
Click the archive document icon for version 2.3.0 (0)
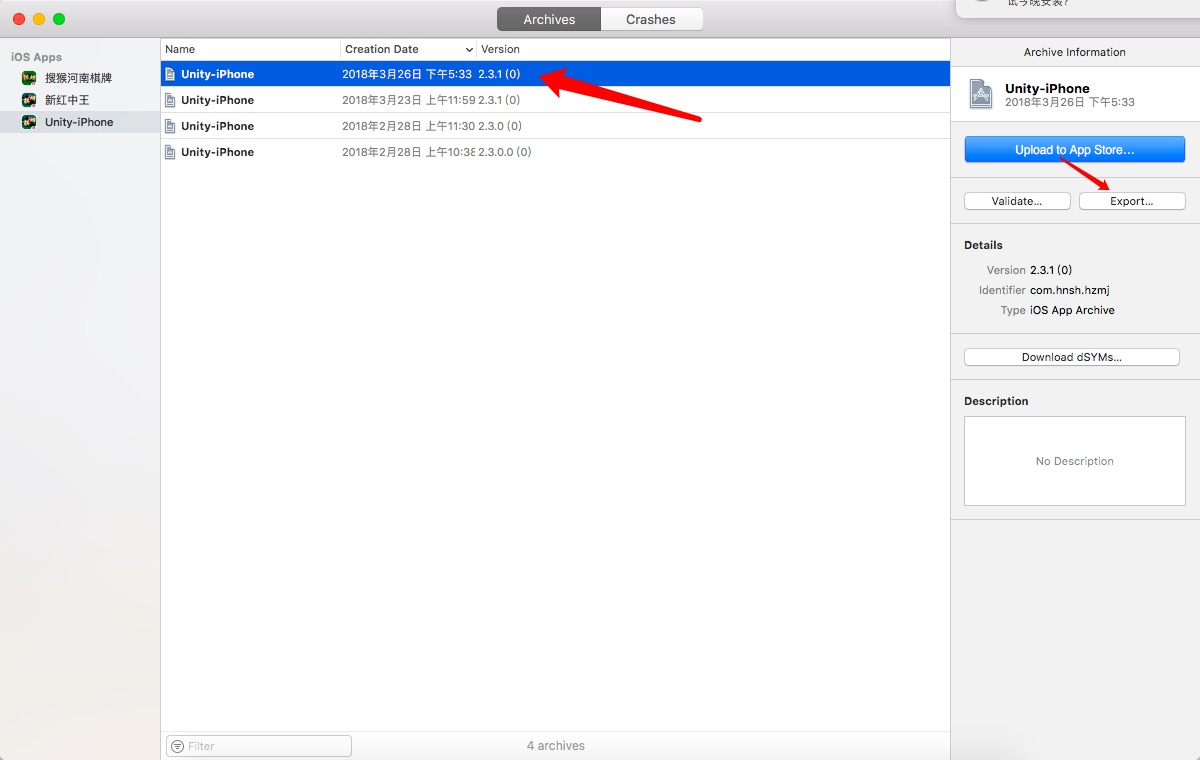click(x=169, y=126)
